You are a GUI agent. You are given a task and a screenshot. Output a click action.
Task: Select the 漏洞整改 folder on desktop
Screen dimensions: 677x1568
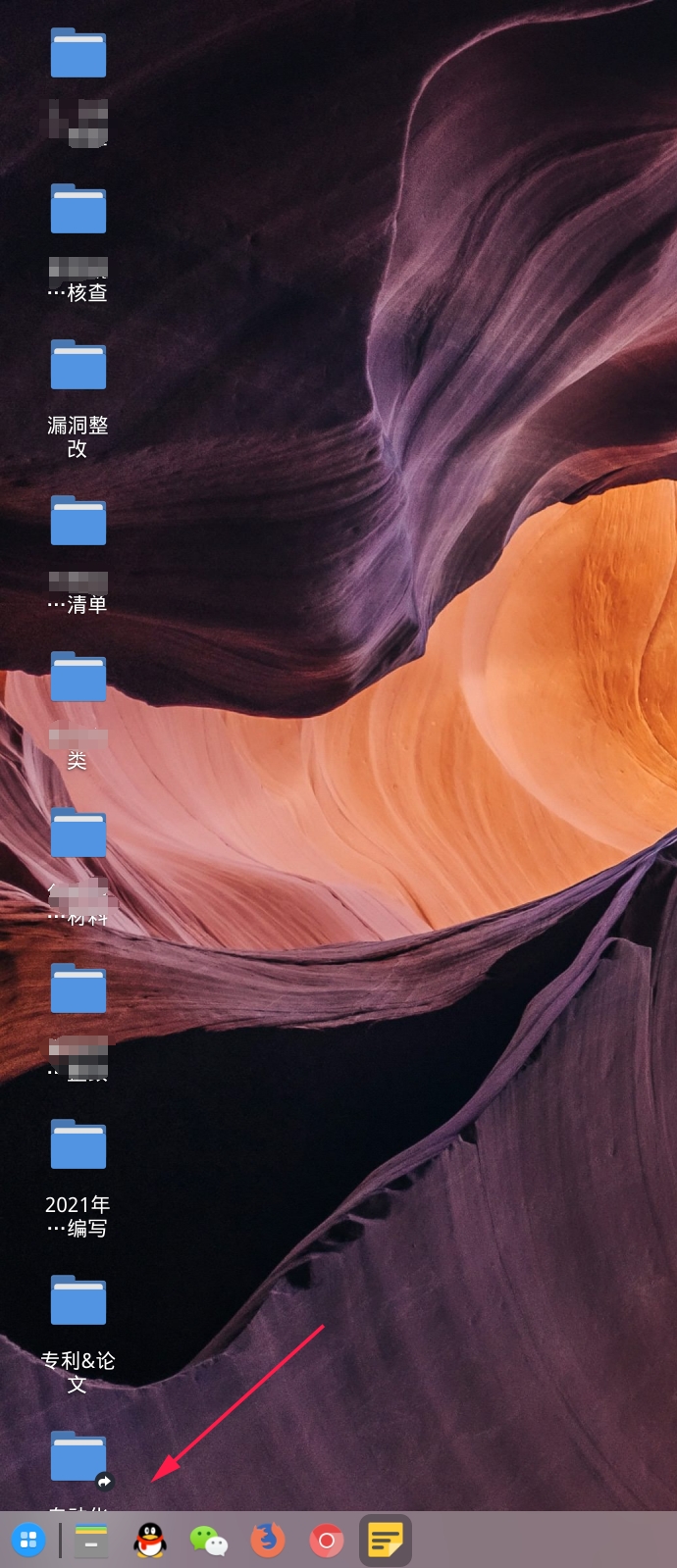click(x=78, y=365)
